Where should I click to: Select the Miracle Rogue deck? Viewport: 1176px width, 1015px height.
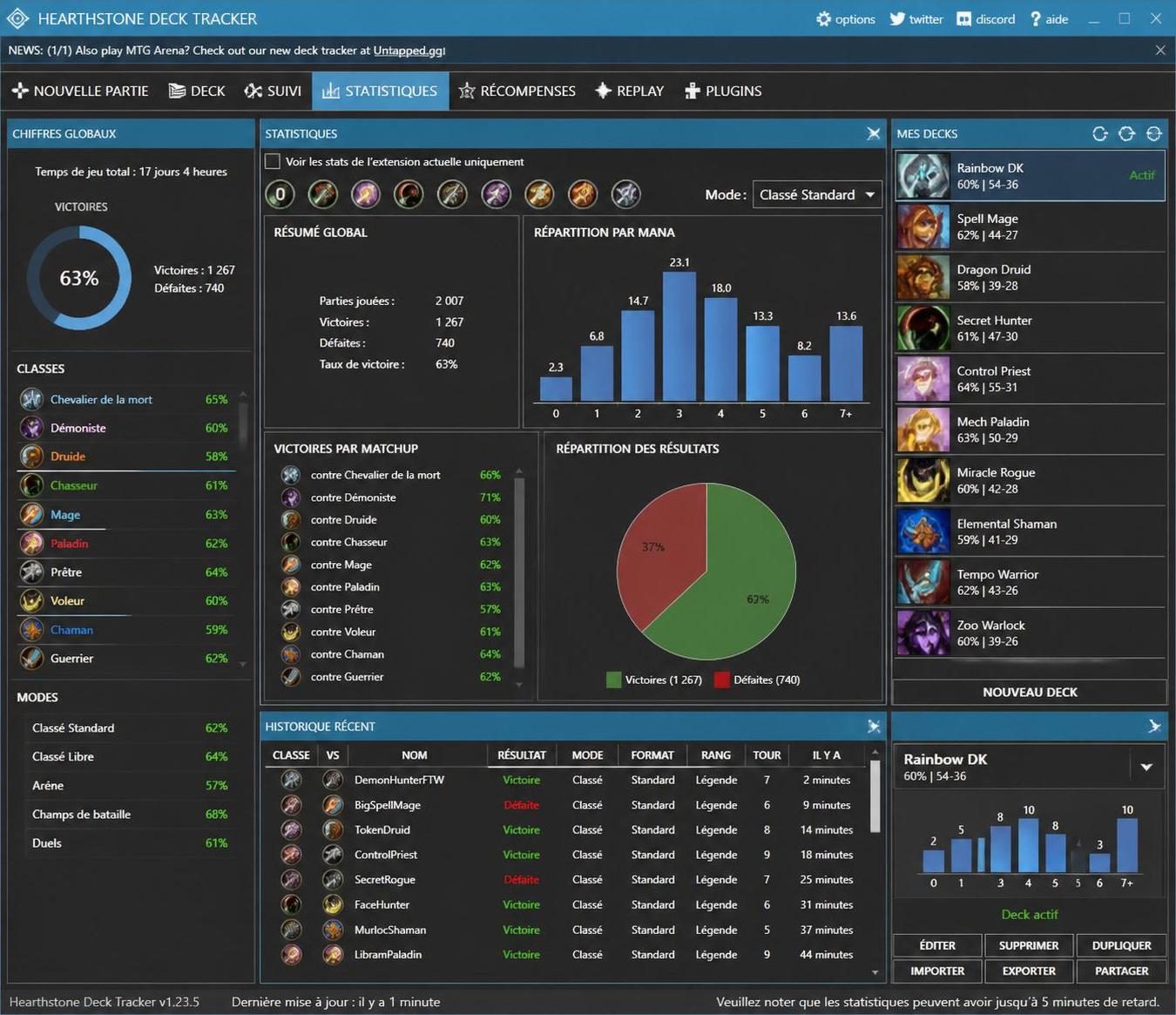(1030, 480)
